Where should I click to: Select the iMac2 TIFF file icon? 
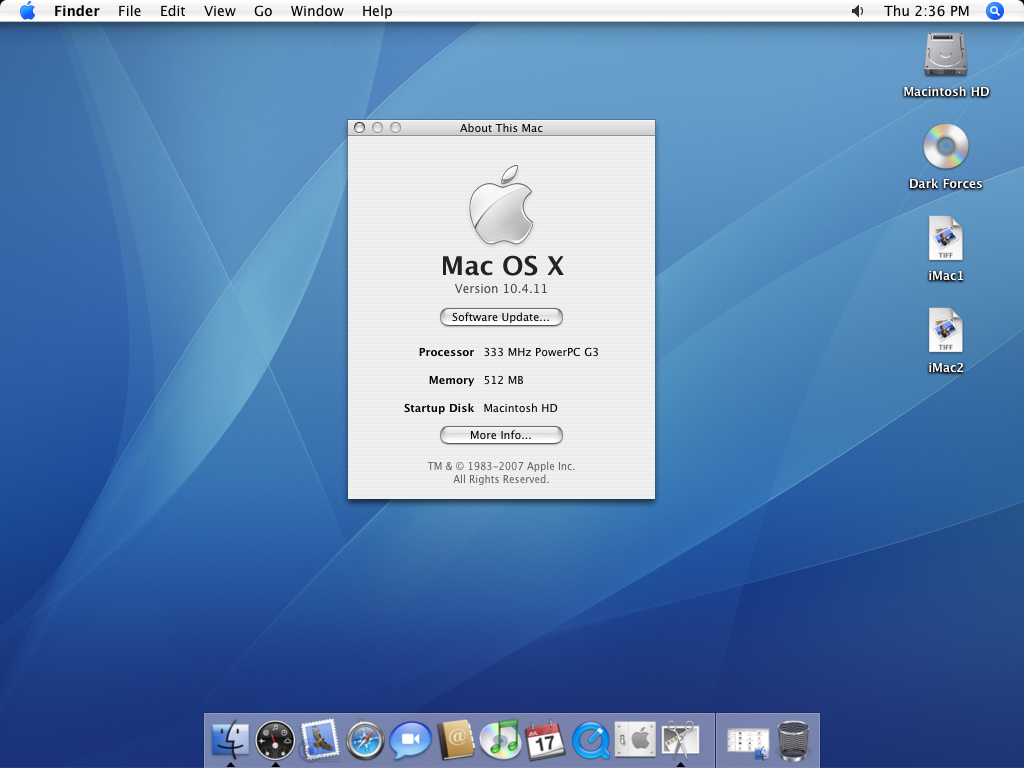click(x=946, y=330)
